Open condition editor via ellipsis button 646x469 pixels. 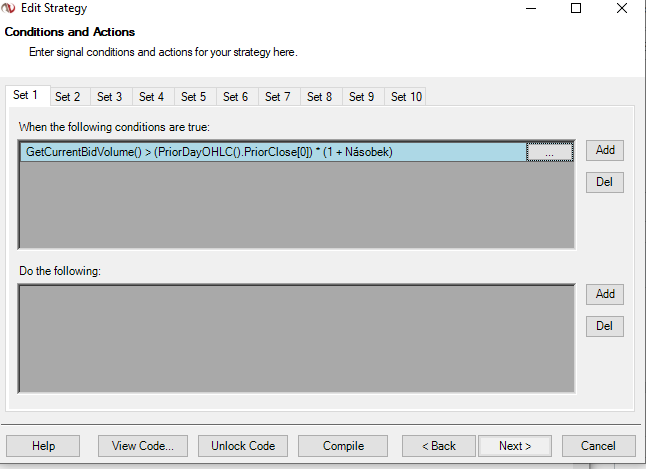tap(550, 152)
